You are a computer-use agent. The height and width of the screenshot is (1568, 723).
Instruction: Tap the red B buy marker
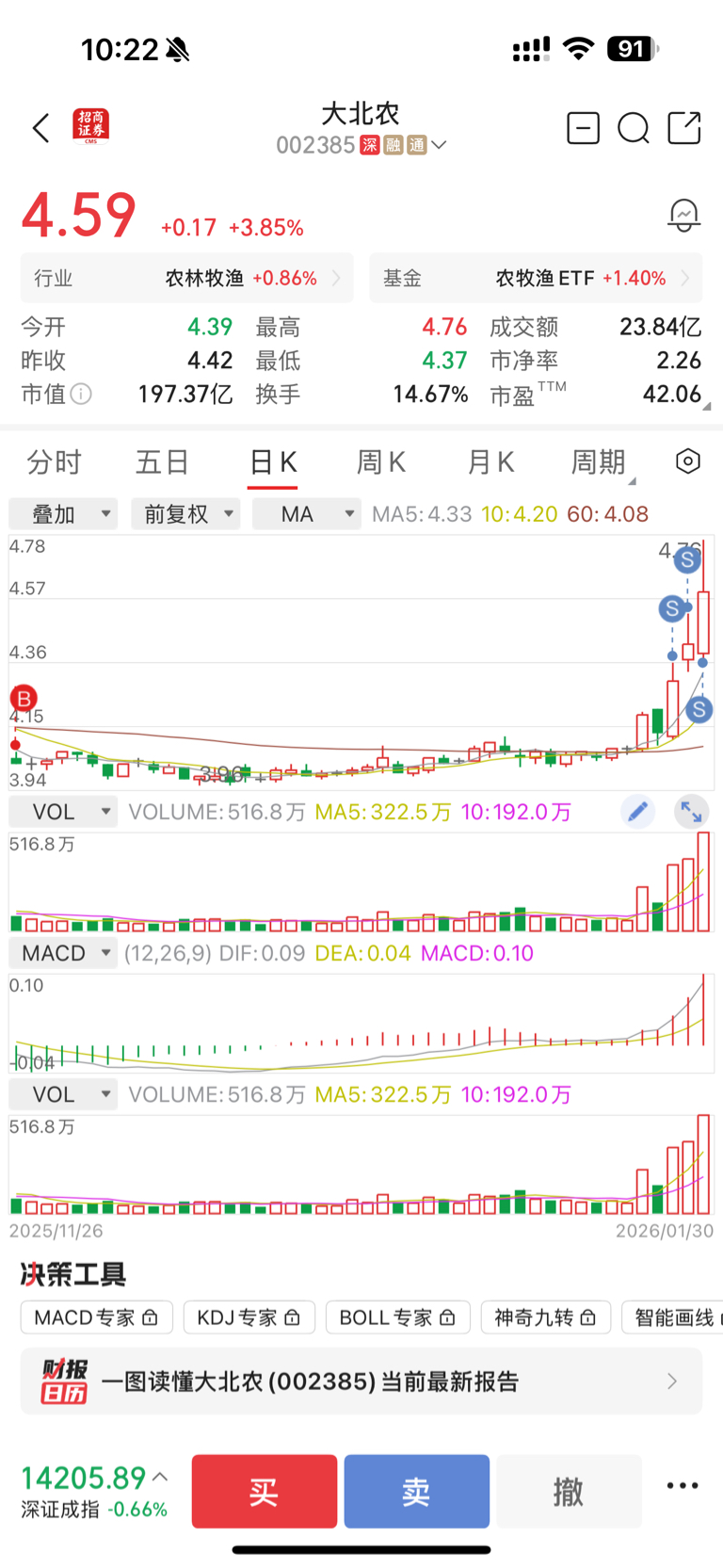23,699
